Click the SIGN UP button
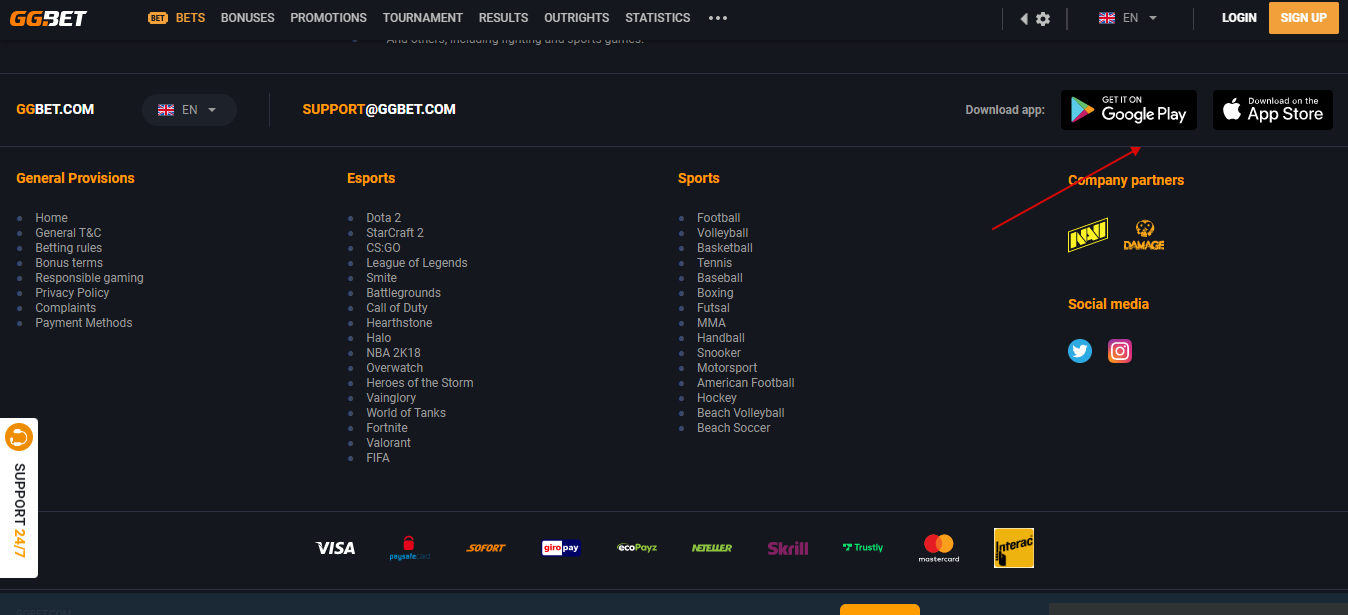 pyautogui.click(x=1304, y=18)
